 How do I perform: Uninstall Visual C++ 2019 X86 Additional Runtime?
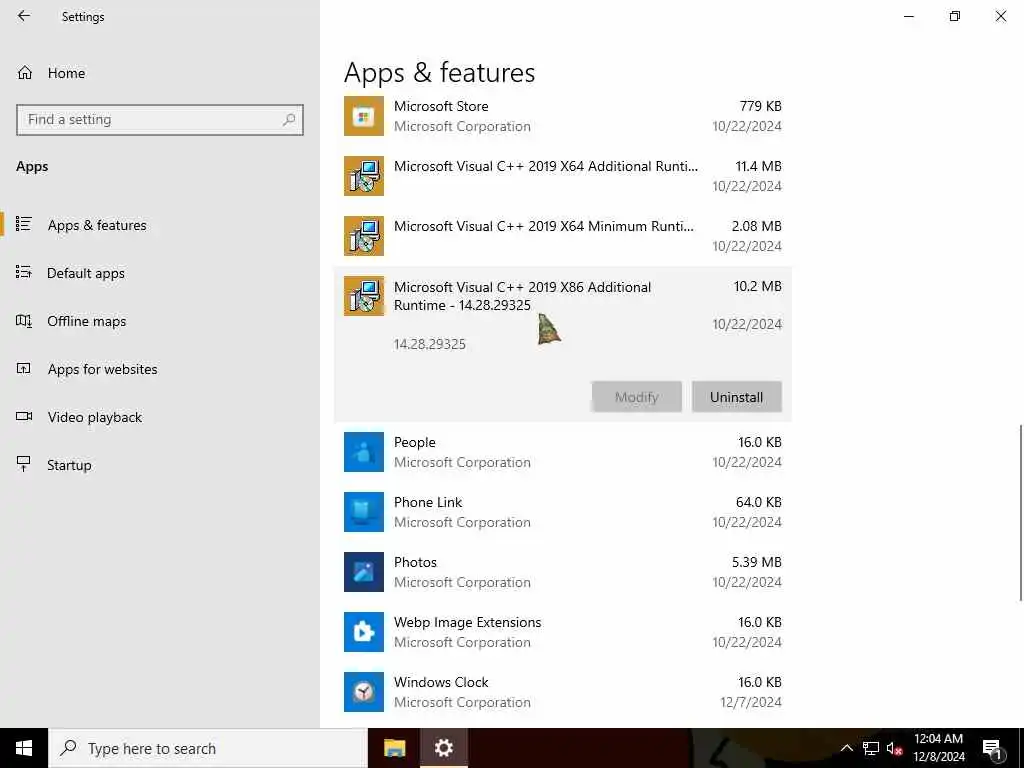(x=737, y=397)
